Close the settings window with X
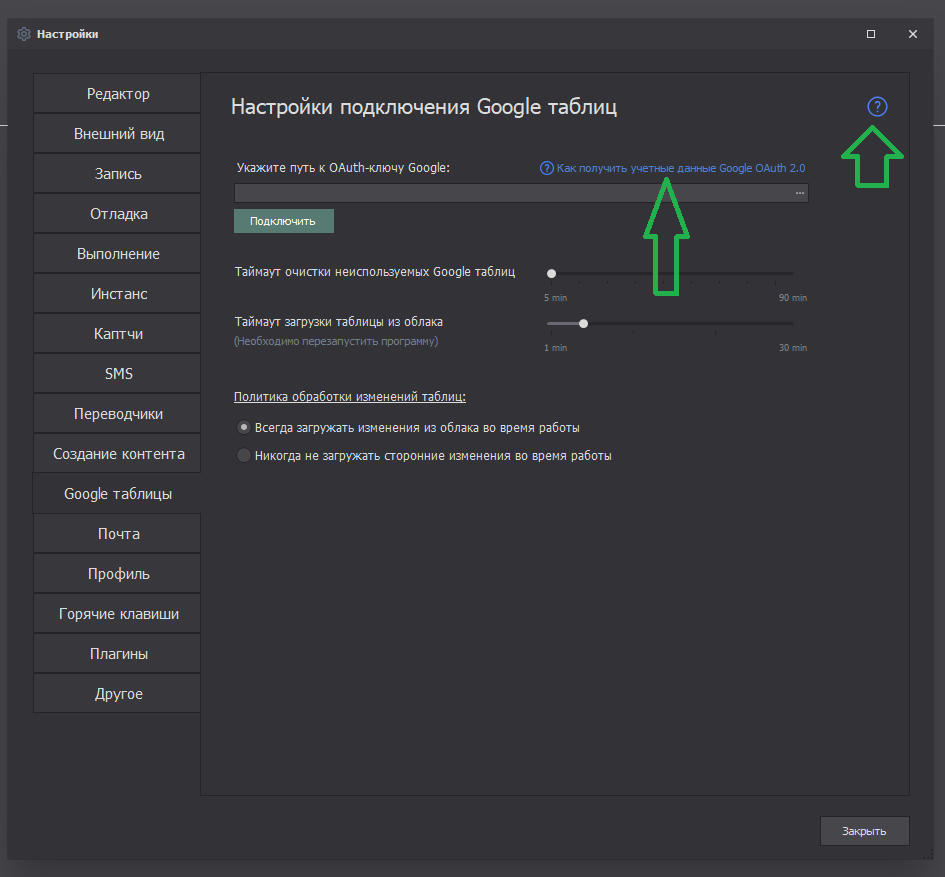The height and width of the screenshot is (877, 945). [912, 34]
